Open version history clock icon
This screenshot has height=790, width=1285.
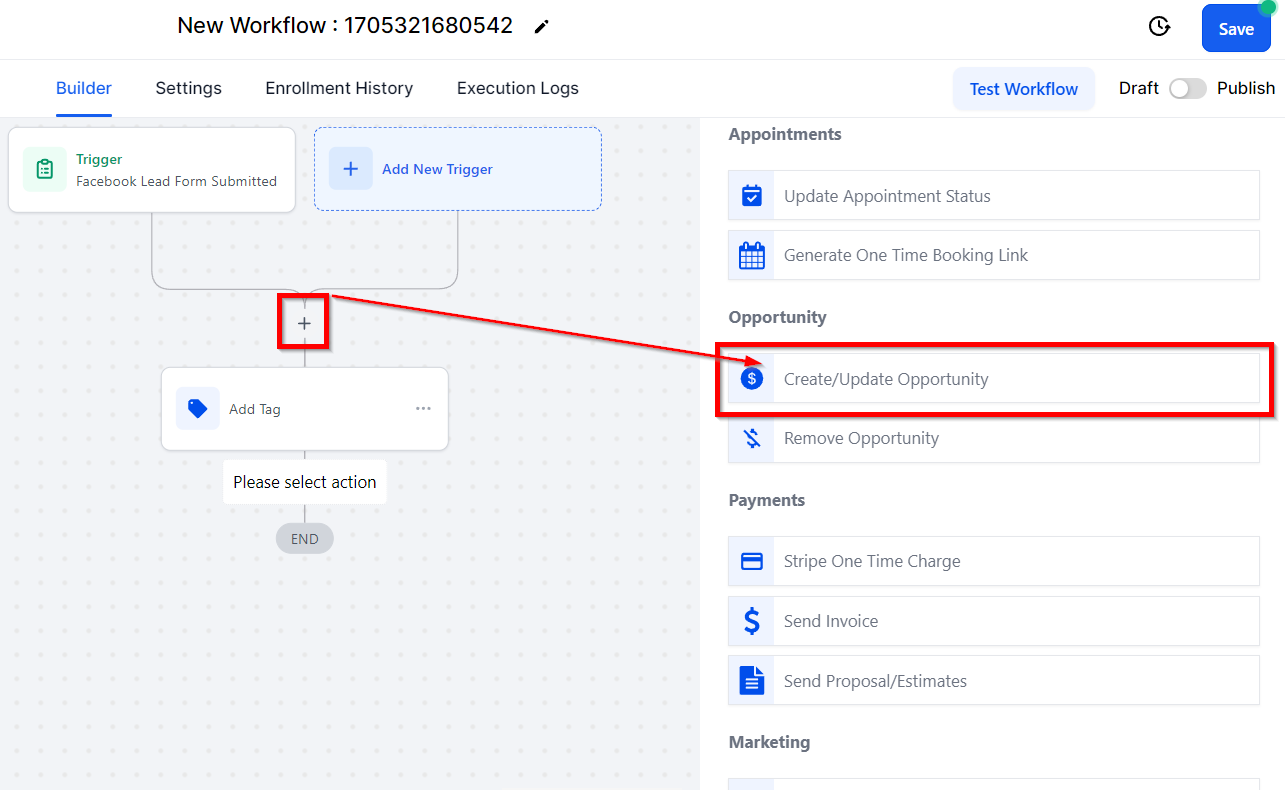point(1159,27)
